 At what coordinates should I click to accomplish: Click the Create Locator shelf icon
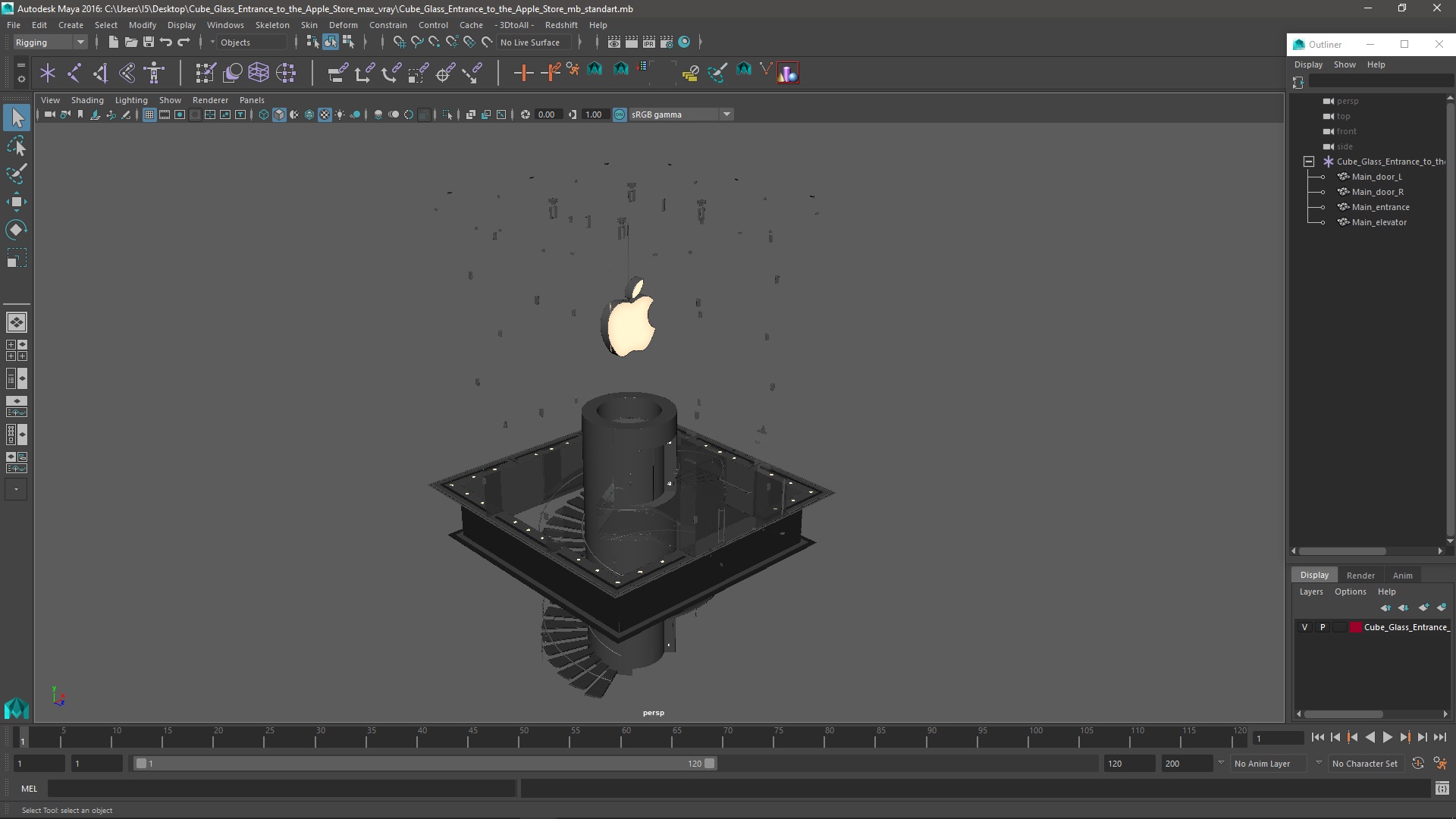[x=48, y=73]
